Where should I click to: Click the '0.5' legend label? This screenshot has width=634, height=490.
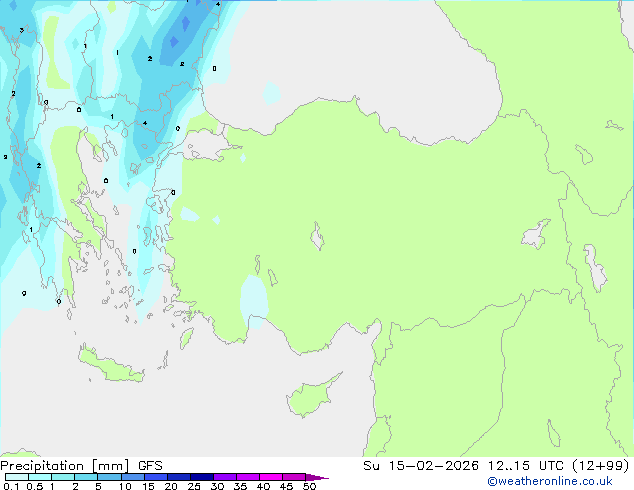point(34,486)
